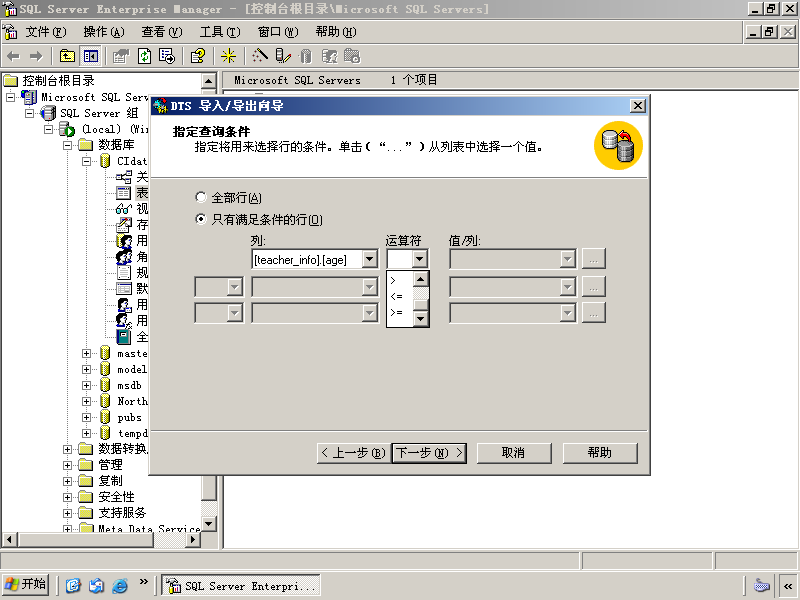Click the 上一步(B) back button

click(x=354, y=453)
